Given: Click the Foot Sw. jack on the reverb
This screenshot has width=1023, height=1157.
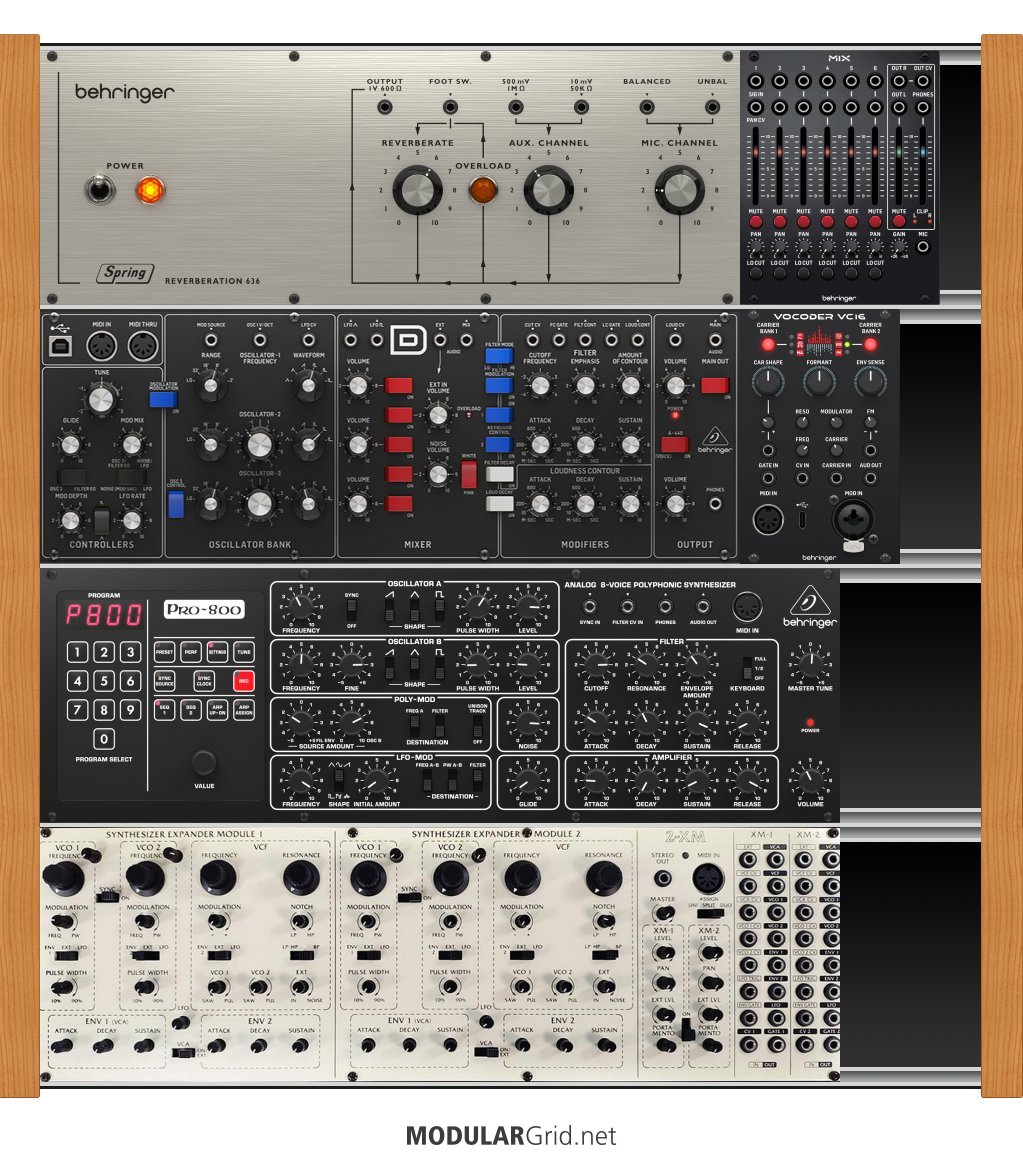Looking at the screenshot, I should [450, 107].
